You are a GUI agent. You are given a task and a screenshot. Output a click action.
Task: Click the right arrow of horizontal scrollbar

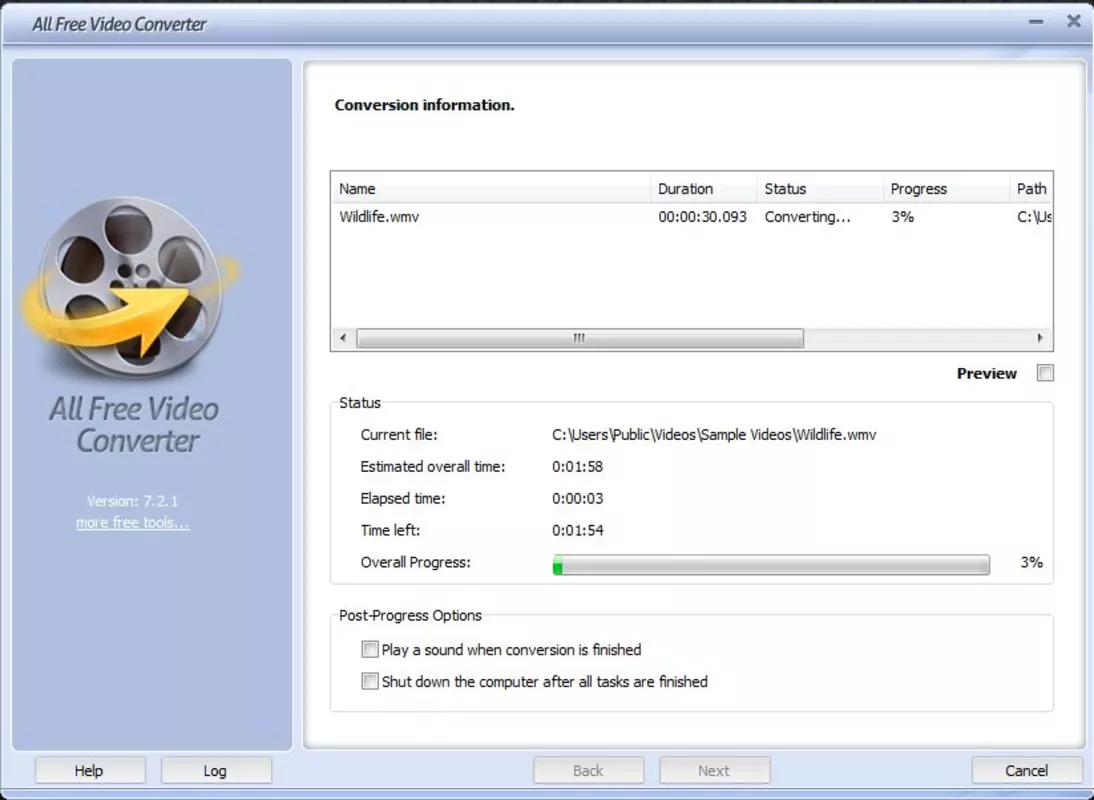pos(1040,338)
